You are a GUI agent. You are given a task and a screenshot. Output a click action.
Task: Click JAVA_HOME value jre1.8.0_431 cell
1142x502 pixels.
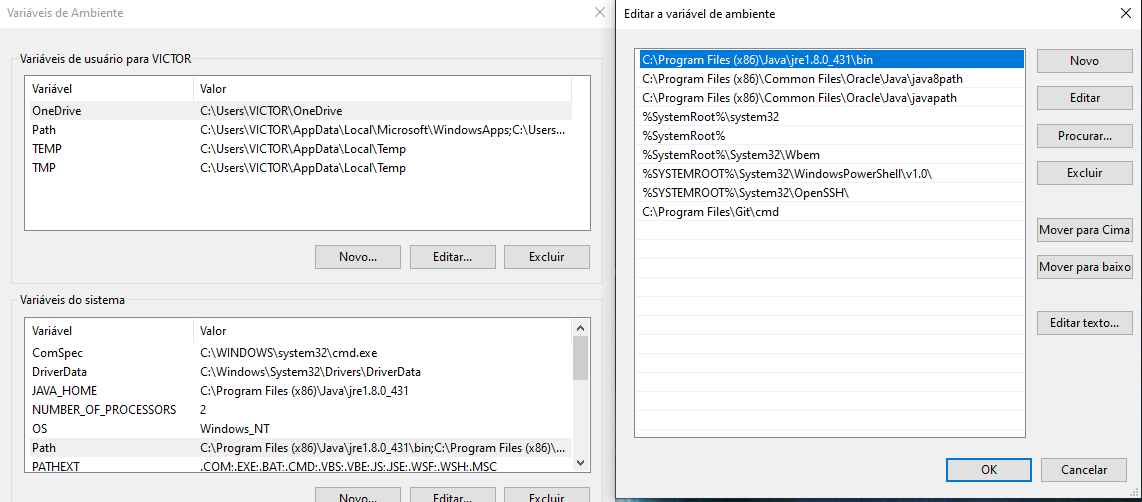304,391
